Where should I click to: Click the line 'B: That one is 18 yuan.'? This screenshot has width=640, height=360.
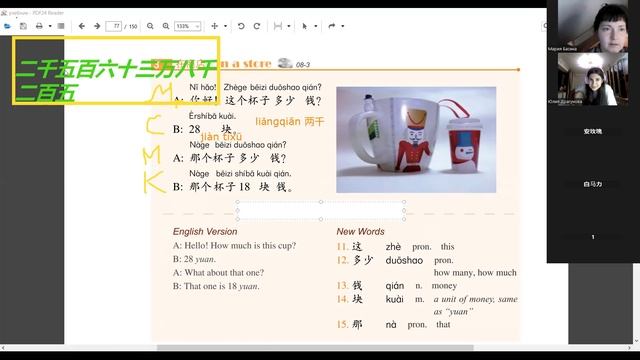click(216, 286)
